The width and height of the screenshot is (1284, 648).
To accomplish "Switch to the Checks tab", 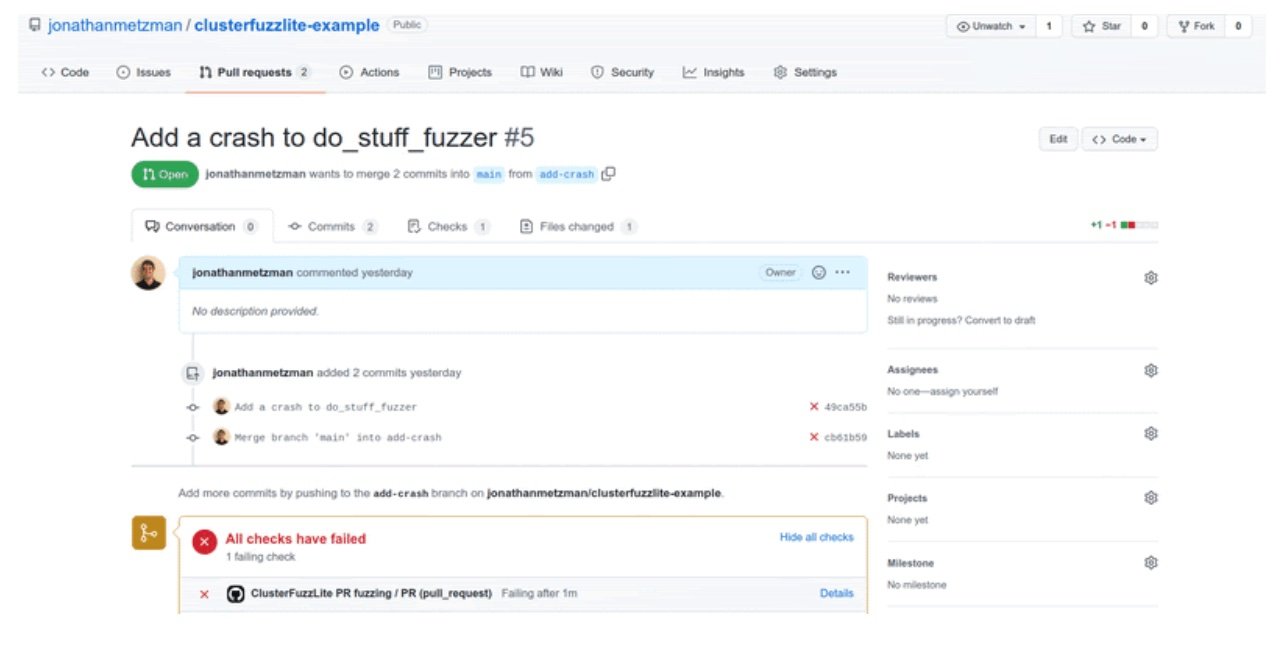I will click(447, 227).
